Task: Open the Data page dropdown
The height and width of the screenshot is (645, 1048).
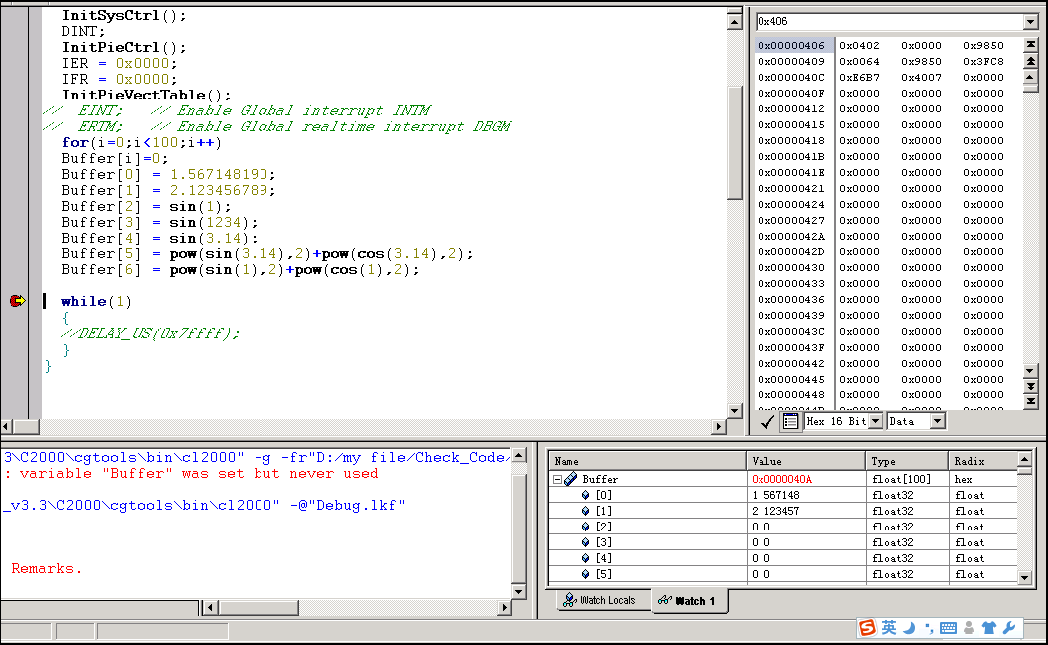Action: tap(938, 421)
